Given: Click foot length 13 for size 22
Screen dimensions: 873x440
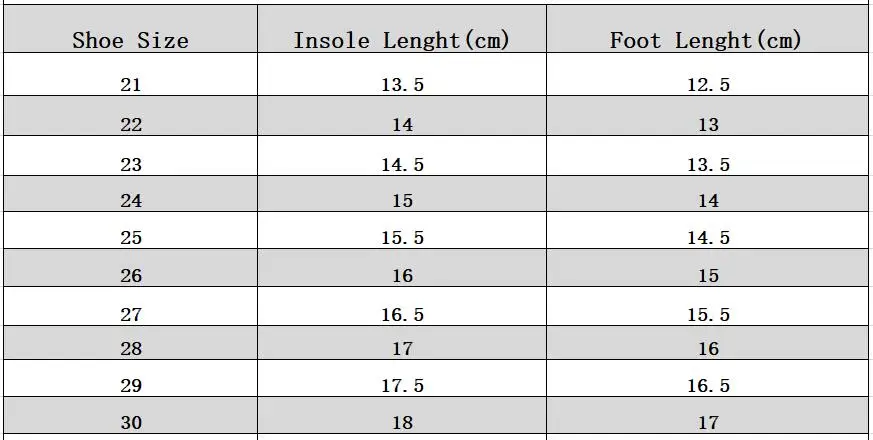Looking at the screenshot, I should (x=708, y=125).
